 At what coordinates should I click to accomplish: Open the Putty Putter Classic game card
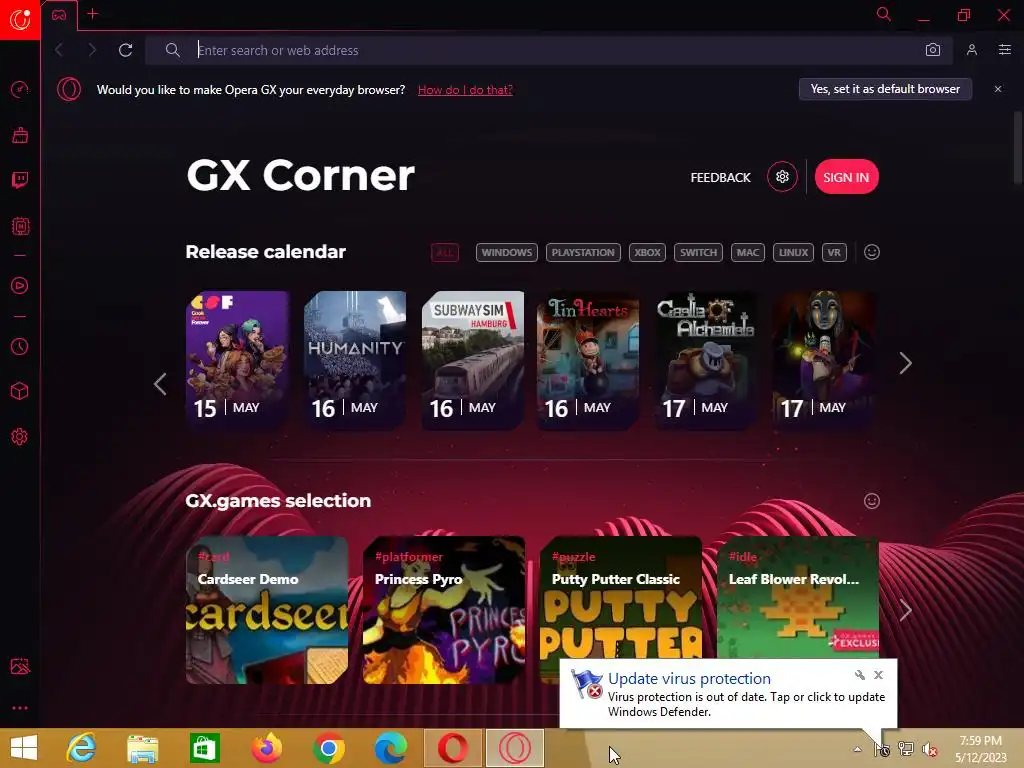[x=621, y=598]
